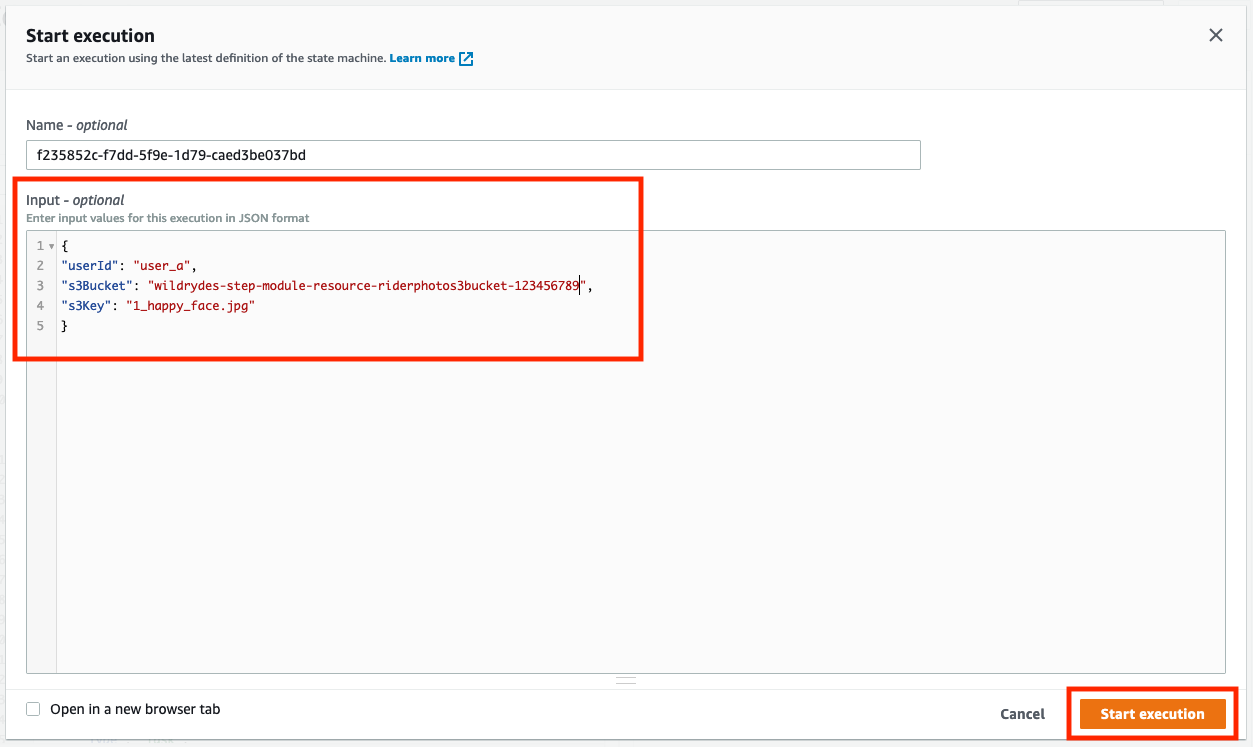
Task: Collapse the JSON fold arrow on line 1
Action: pyautogui.click(x=51, y=246)
